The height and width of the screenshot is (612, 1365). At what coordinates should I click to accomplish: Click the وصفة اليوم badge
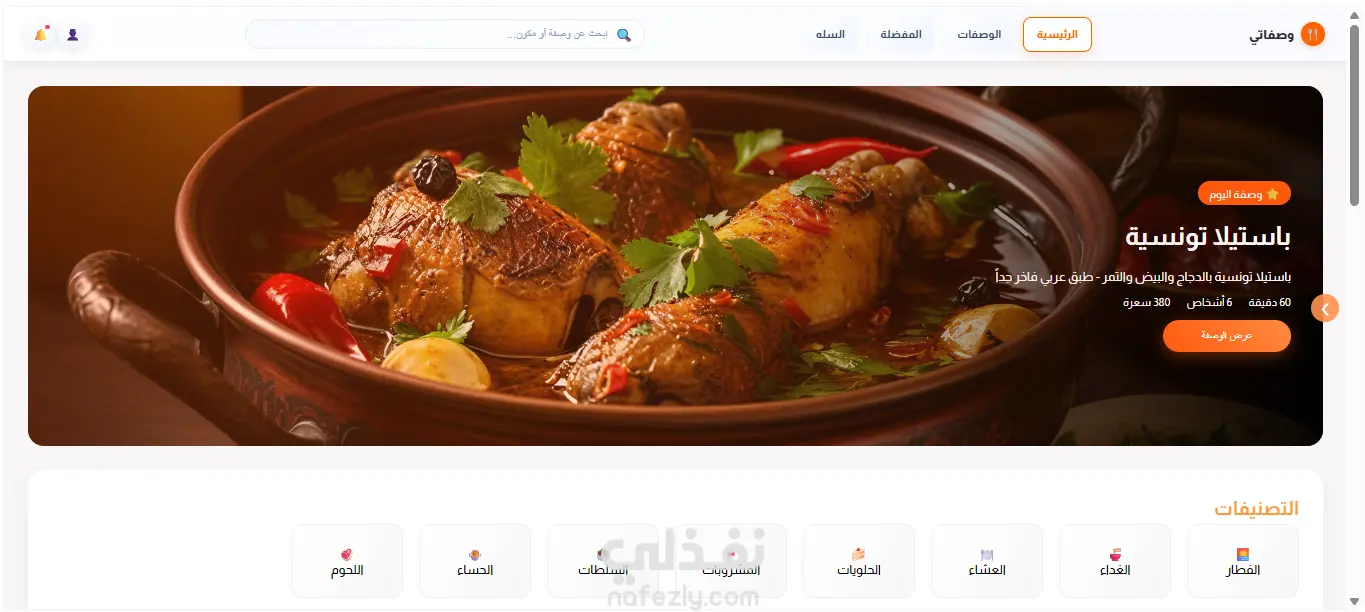[x=1244, y=193]
